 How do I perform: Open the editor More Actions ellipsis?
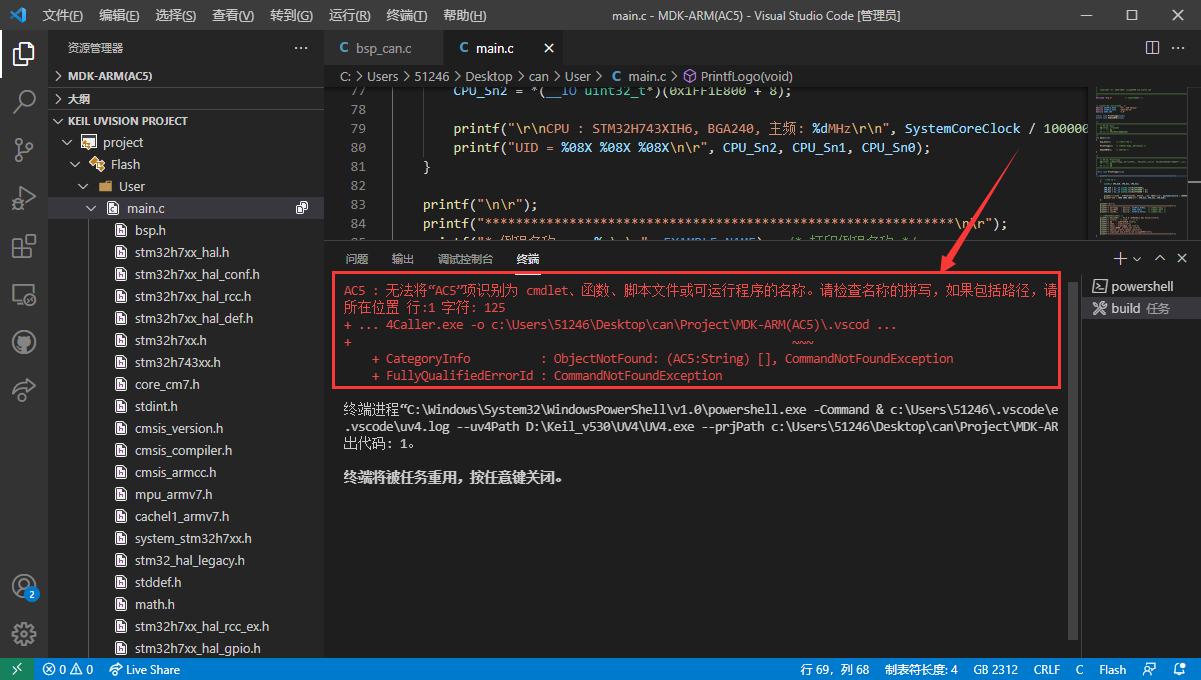pos(1179,47)
